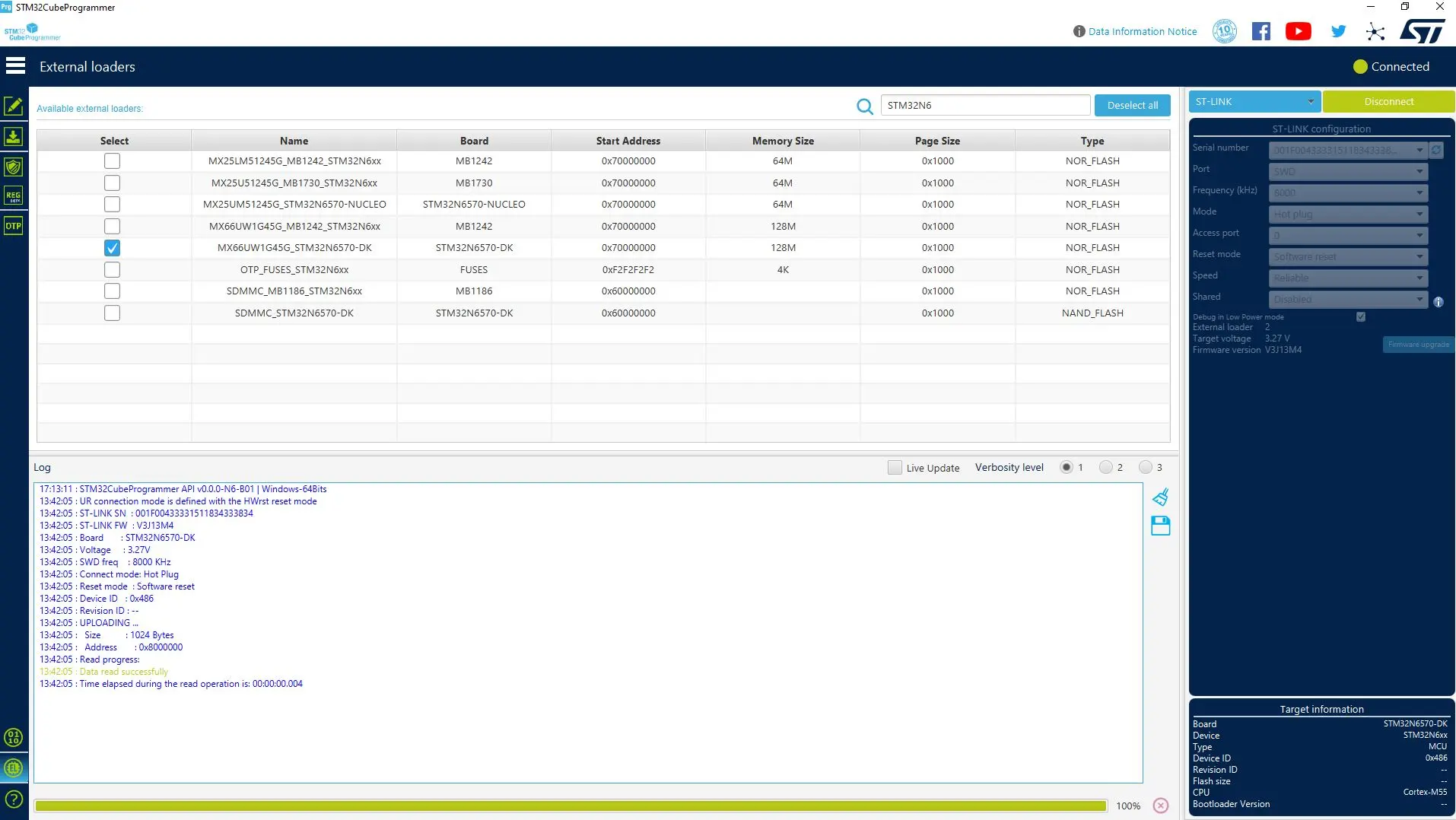
Task: Open the Option Bytes shield icon
Action: click(x=14, y=167)
